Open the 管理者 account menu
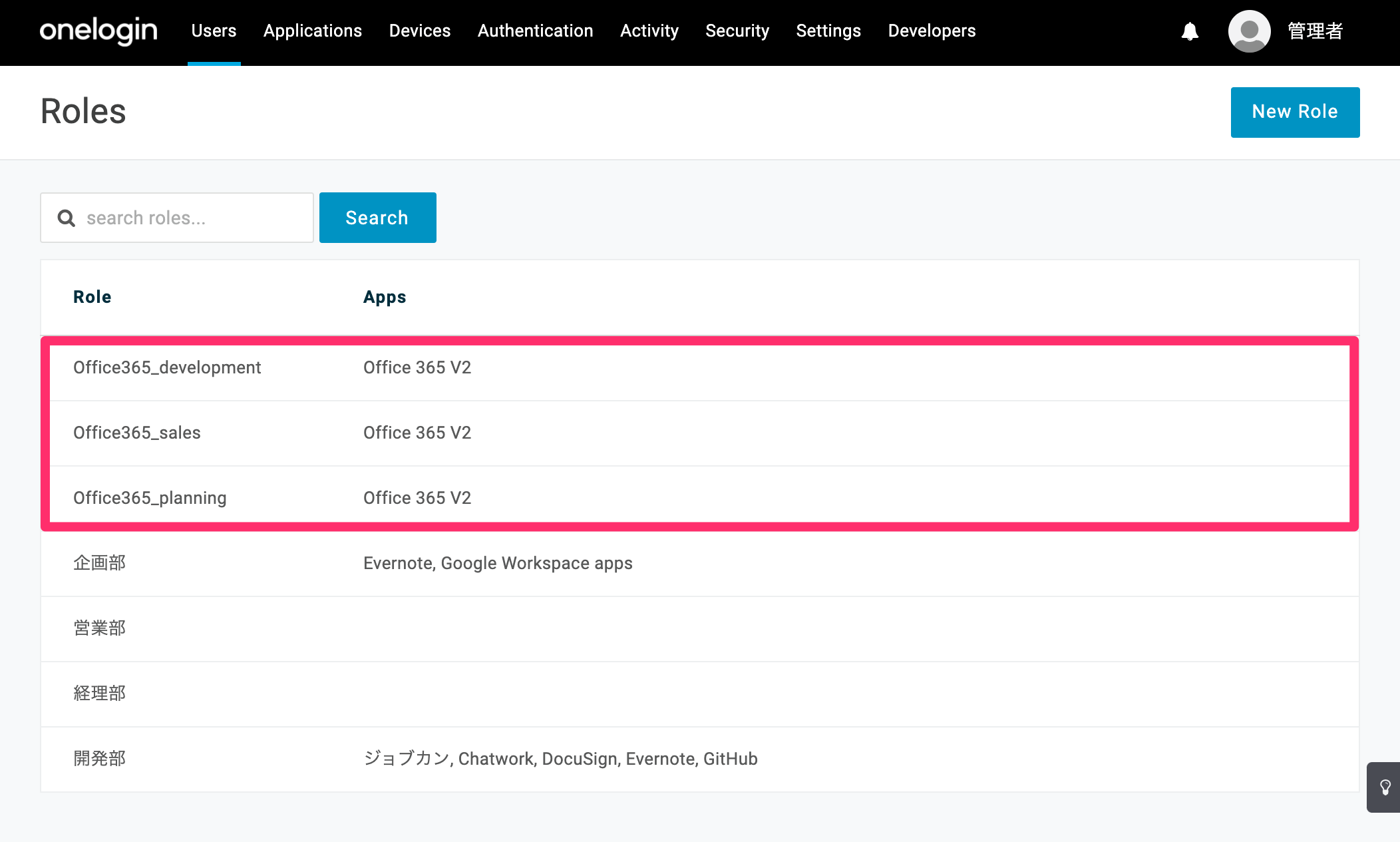Viewport: 1400px width, 842px height. point(1315,31)
